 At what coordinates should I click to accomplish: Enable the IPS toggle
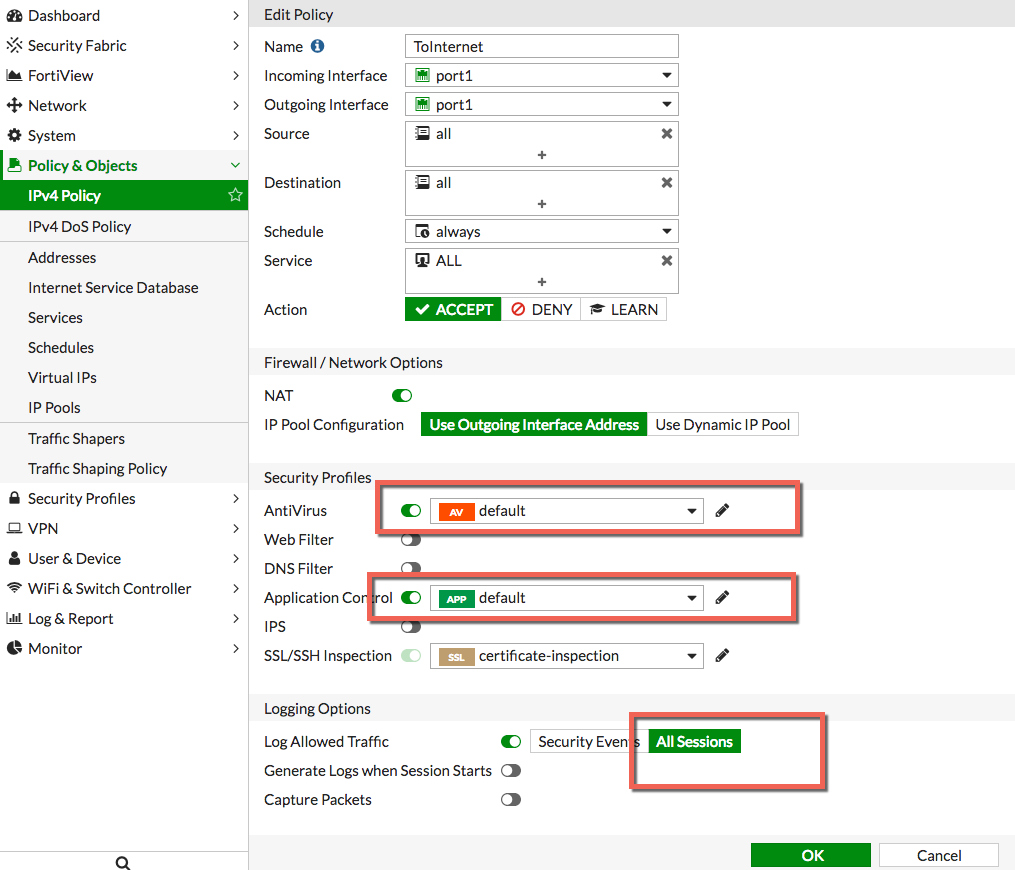(x=411, y=626)
